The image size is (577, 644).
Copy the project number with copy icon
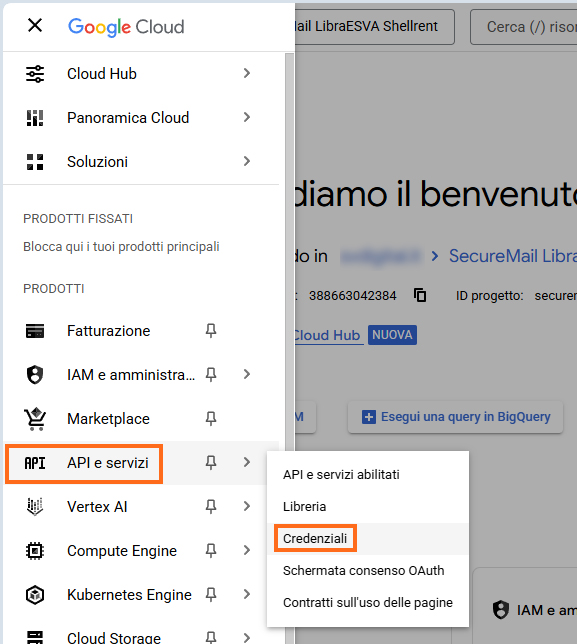tap(420, 295)
